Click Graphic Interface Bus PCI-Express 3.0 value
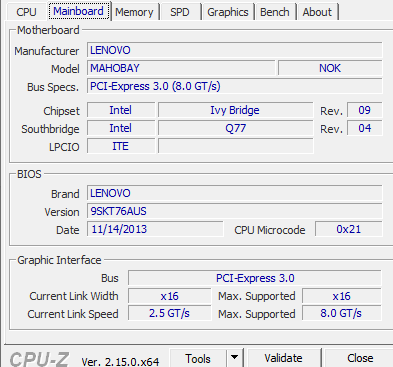Viewport: 393px width, 367px height. [255, 278]
